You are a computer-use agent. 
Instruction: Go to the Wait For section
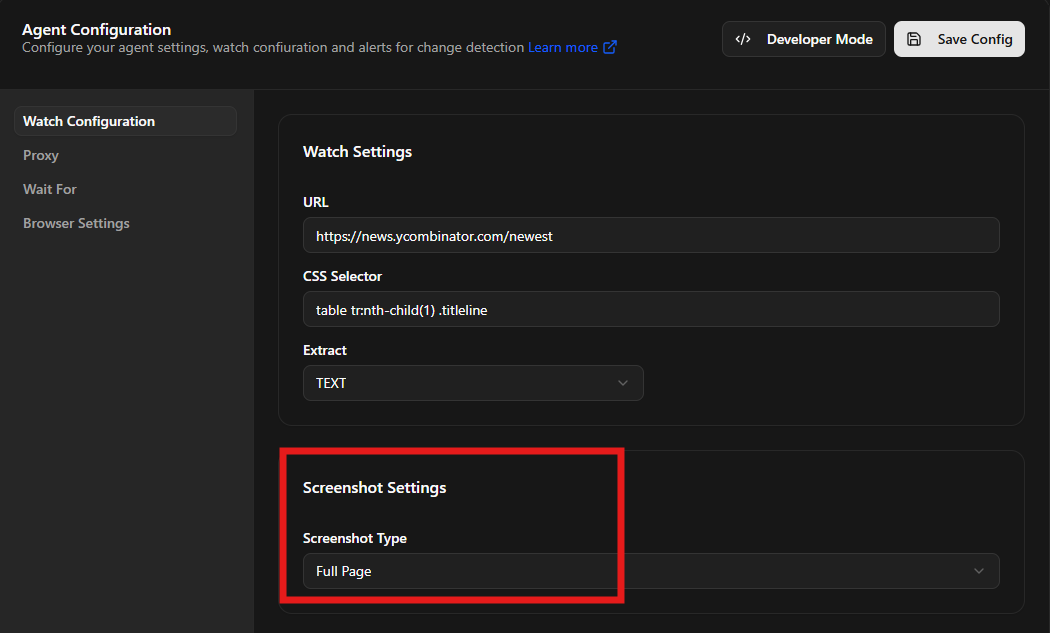50,189
